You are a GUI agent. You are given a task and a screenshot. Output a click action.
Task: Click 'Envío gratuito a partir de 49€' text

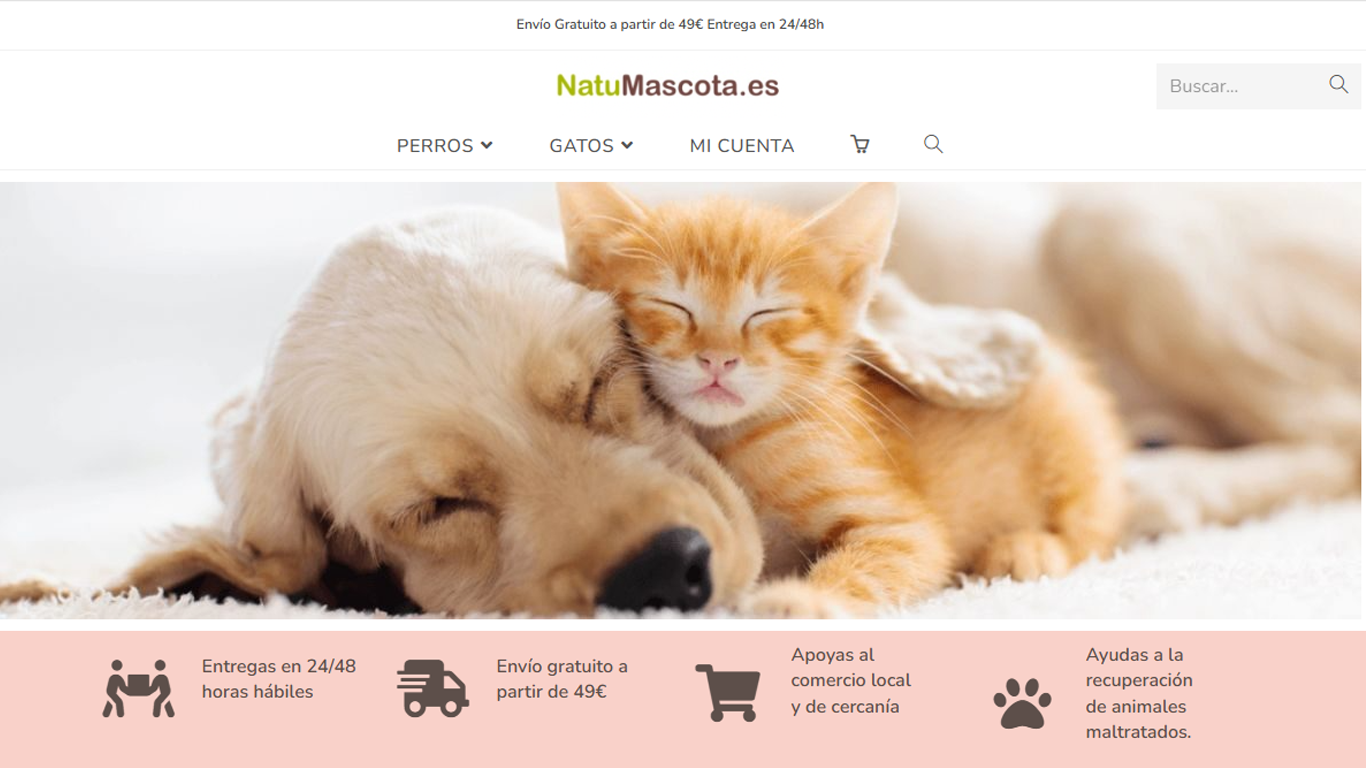pos(562,679)
